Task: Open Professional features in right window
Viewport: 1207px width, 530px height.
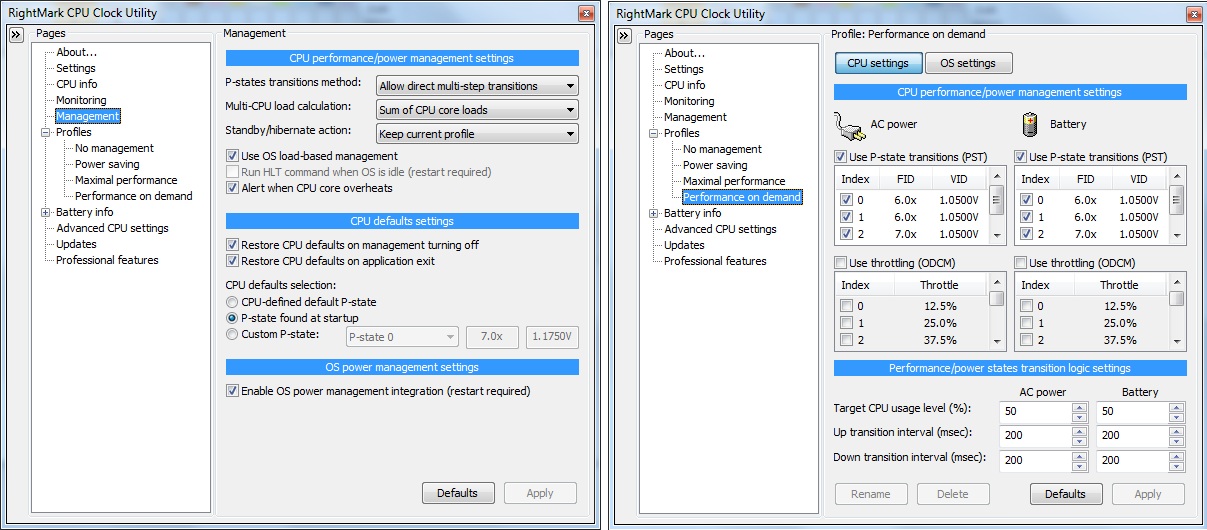Action: [715, 261]
